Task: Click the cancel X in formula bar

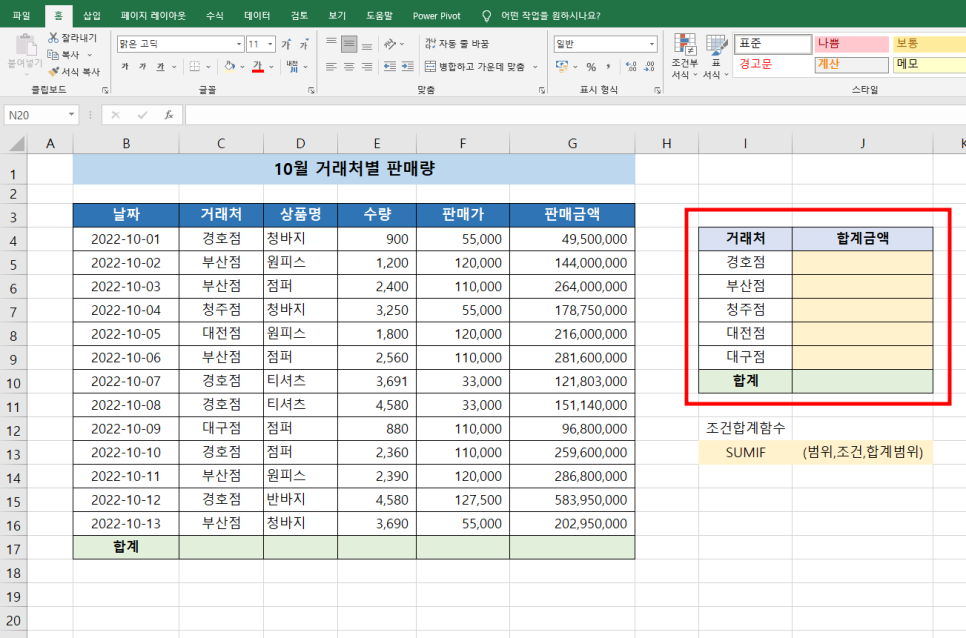Action: 115,115
